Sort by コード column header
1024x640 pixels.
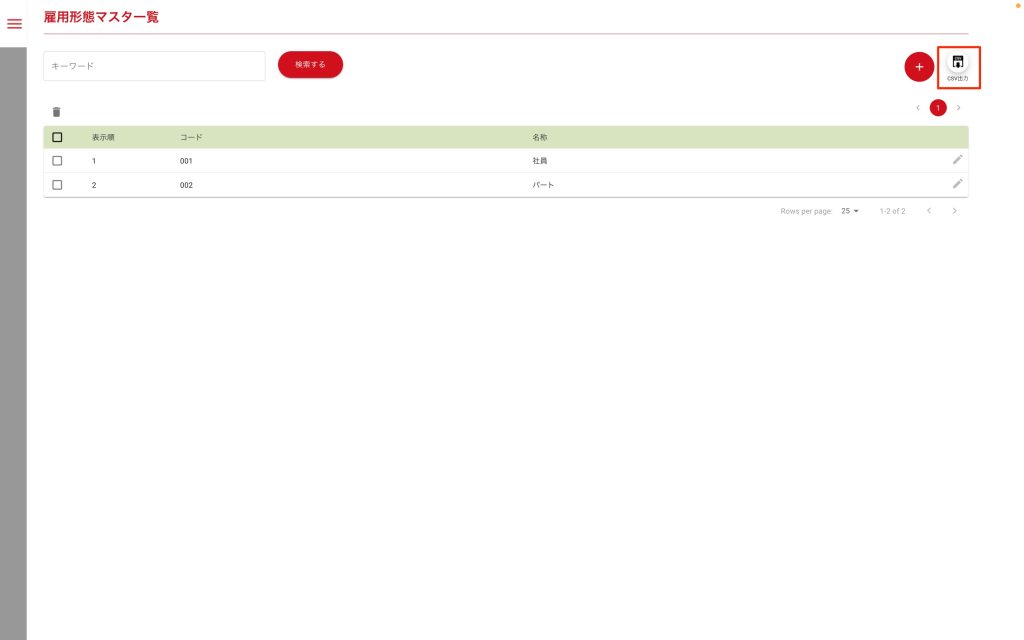click(x=191, y=137)
